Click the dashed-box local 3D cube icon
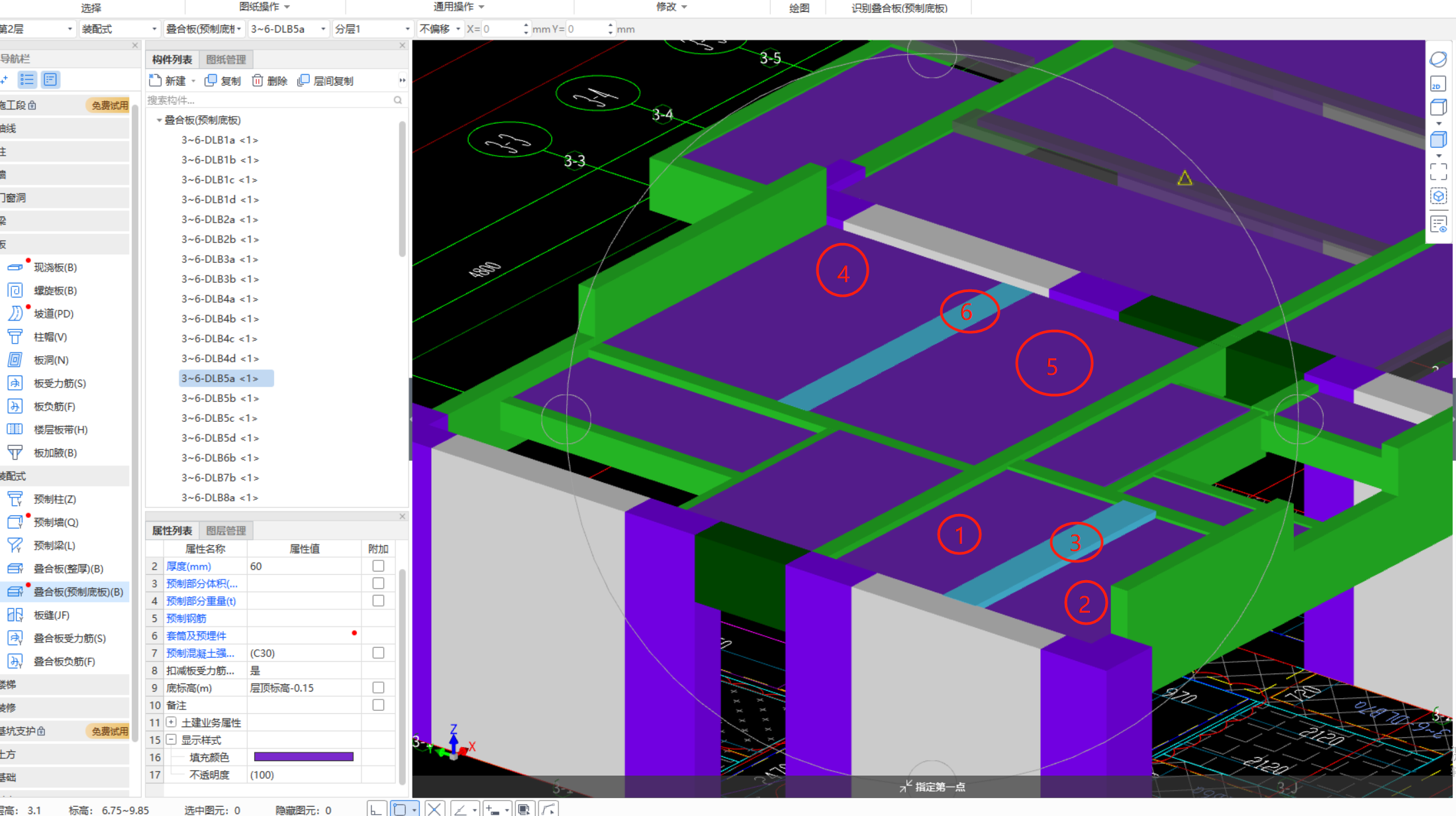 (x=1438, y=197)
